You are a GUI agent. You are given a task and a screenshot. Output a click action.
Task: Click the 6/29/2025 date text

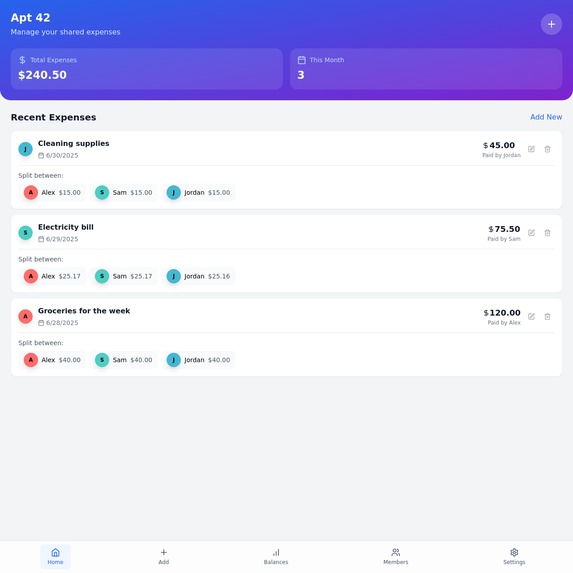click(x=62, y=239)
